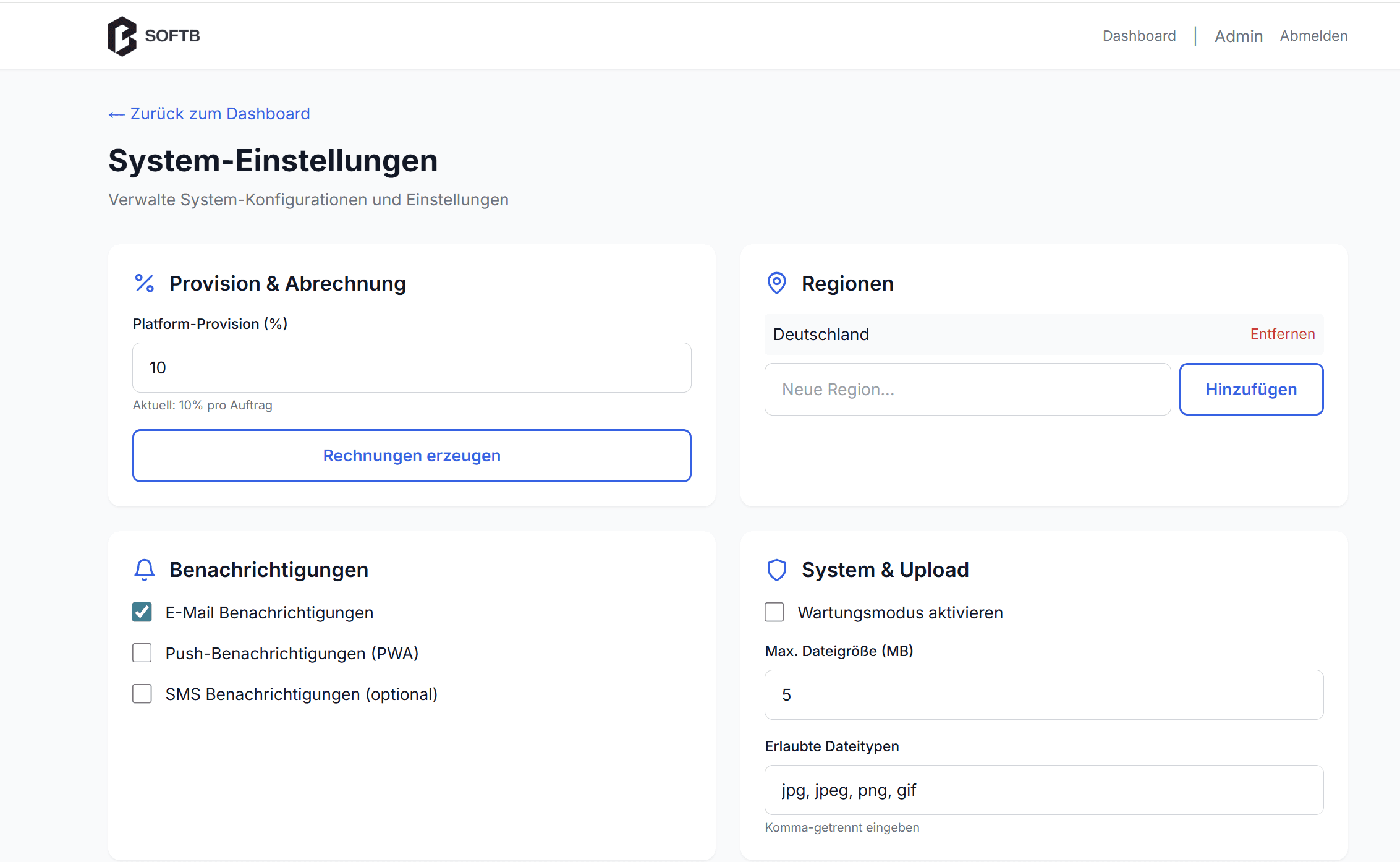The image size is (1400, 862).
Task: Remove Deutschland via Entfernen
Action: (x=1282, y=334)
